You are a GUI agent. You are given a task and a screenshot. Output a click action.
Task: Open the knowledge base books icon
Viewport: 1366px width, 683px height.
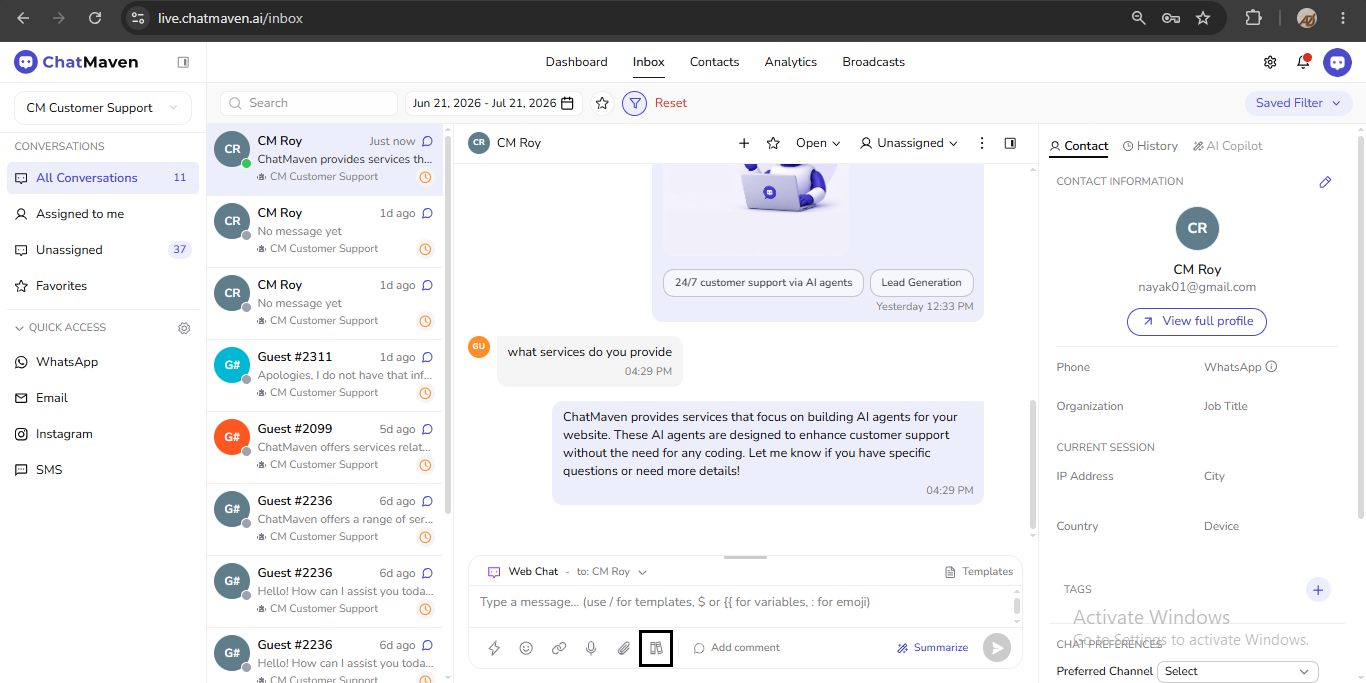click(x=656, y=648)
